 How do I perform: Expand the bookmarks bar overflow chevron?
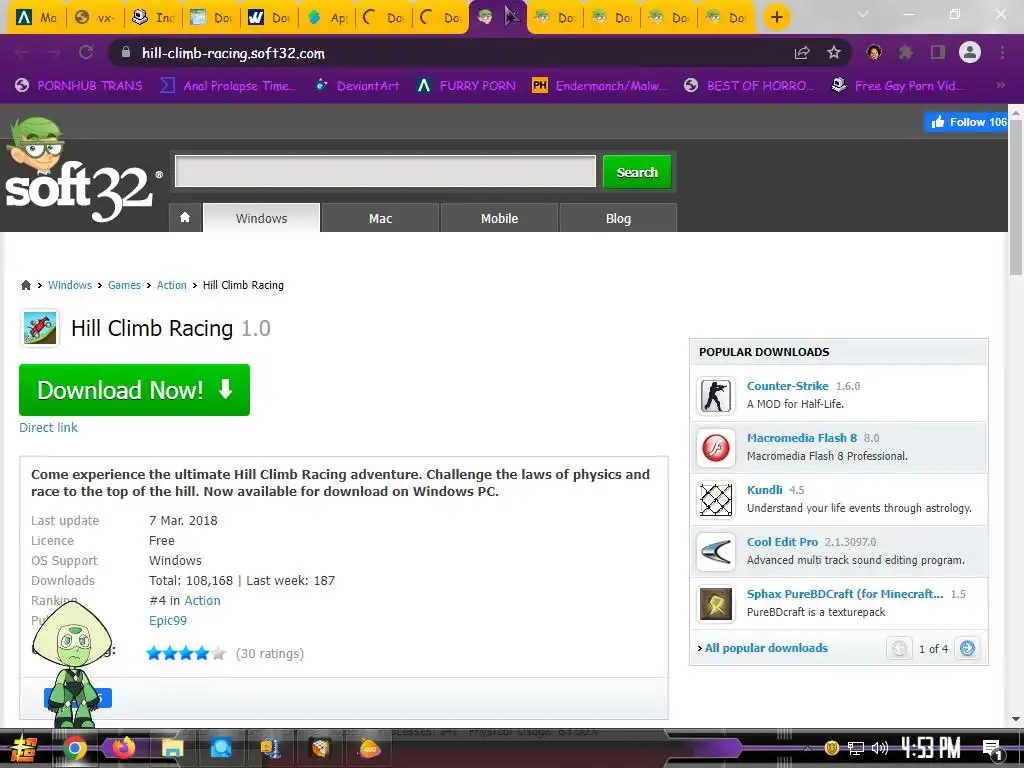tap(1000, 86)
